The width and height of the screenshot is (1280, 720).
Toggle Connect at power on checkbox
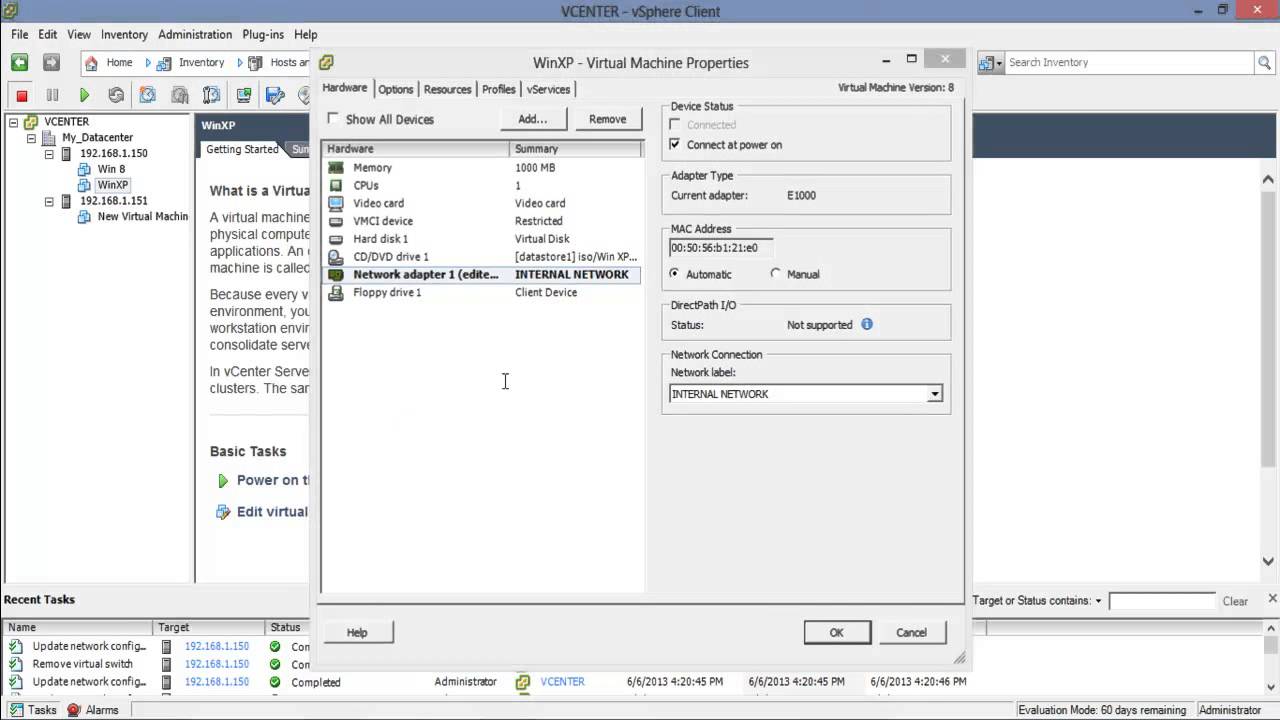tap(675, 144)
